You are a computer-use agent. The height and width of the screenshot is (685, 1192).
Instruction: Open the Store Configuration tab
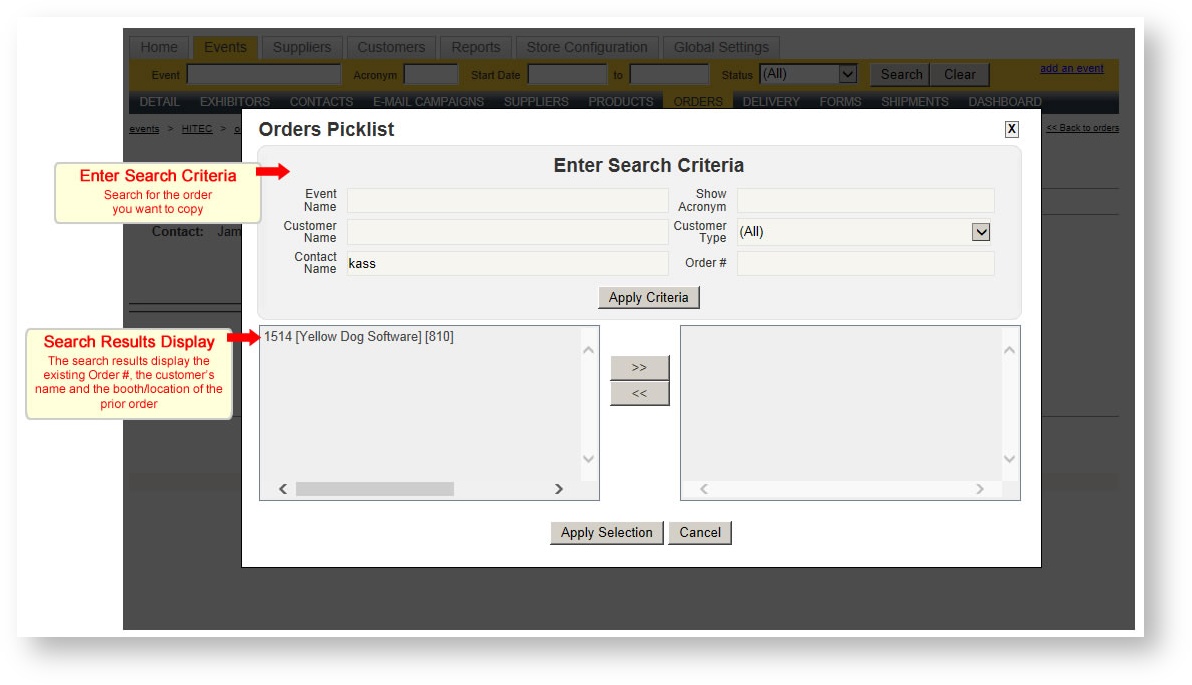coord(587,47)
